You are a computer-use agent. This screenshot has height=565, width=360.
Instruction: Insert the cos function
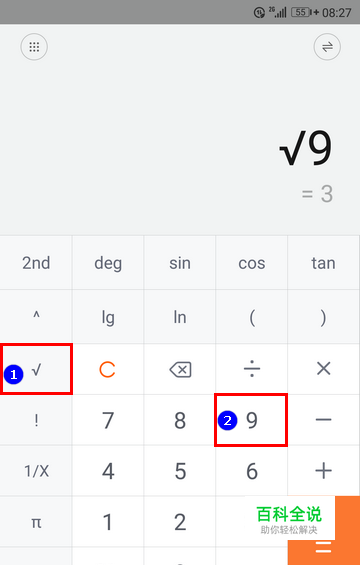point(252,263)
